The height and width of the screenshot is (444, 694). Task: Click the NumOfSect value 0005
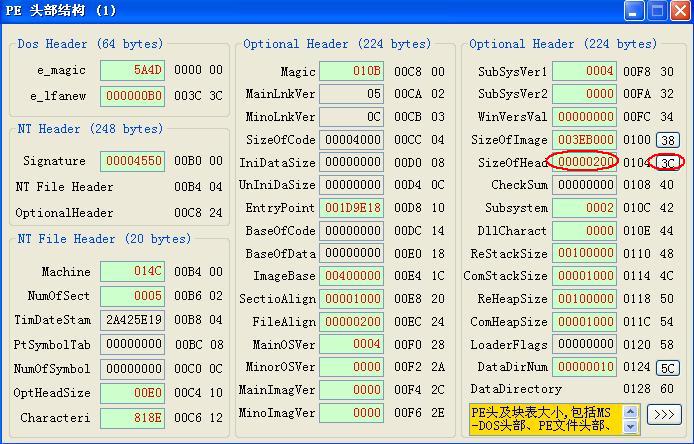coord(132,296)
